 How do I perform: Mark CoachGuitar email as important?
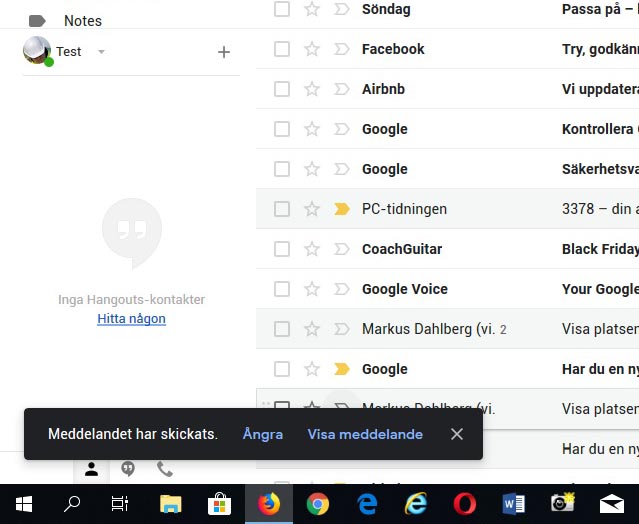pyautogui.click(x=342, y=249)
